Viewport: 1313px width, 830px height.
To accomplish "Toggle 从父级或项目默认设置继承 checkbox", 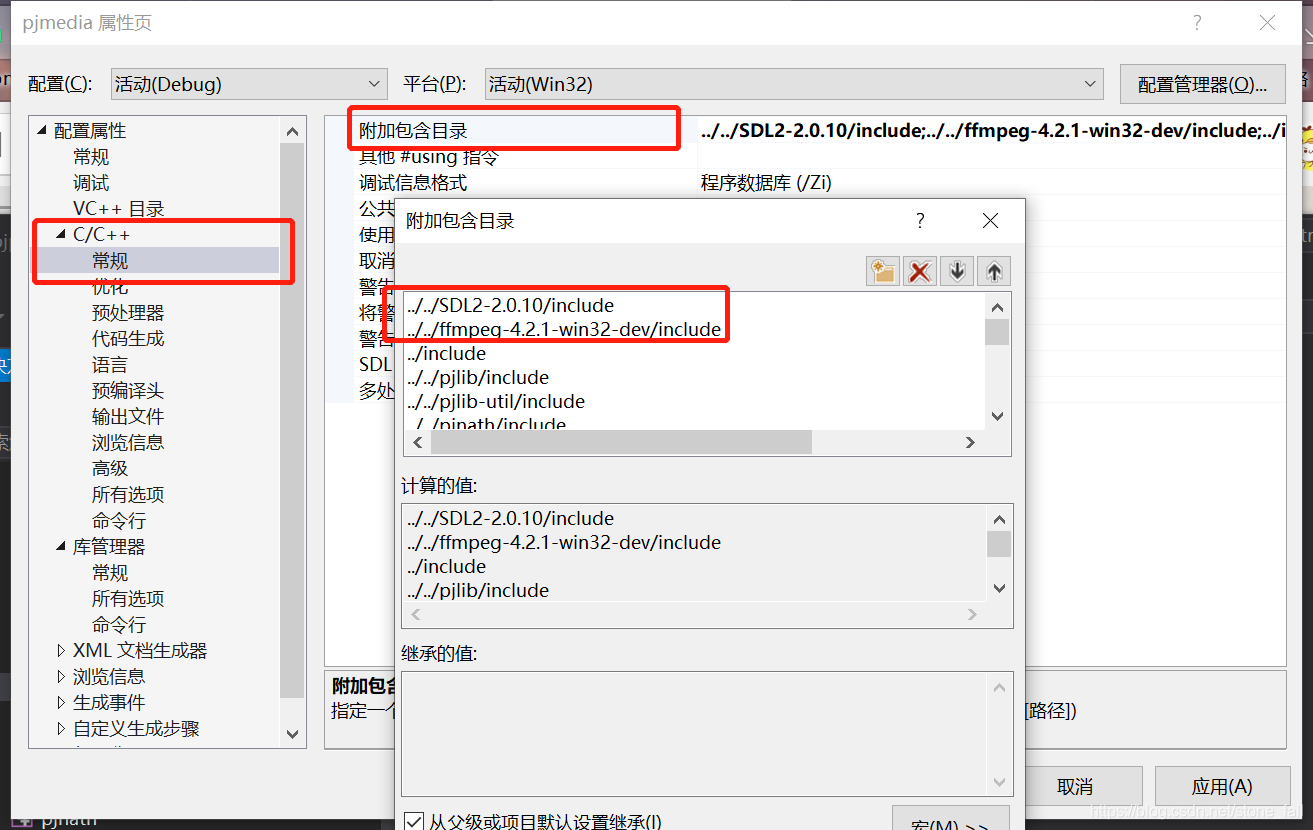I will tap(413, 822).
